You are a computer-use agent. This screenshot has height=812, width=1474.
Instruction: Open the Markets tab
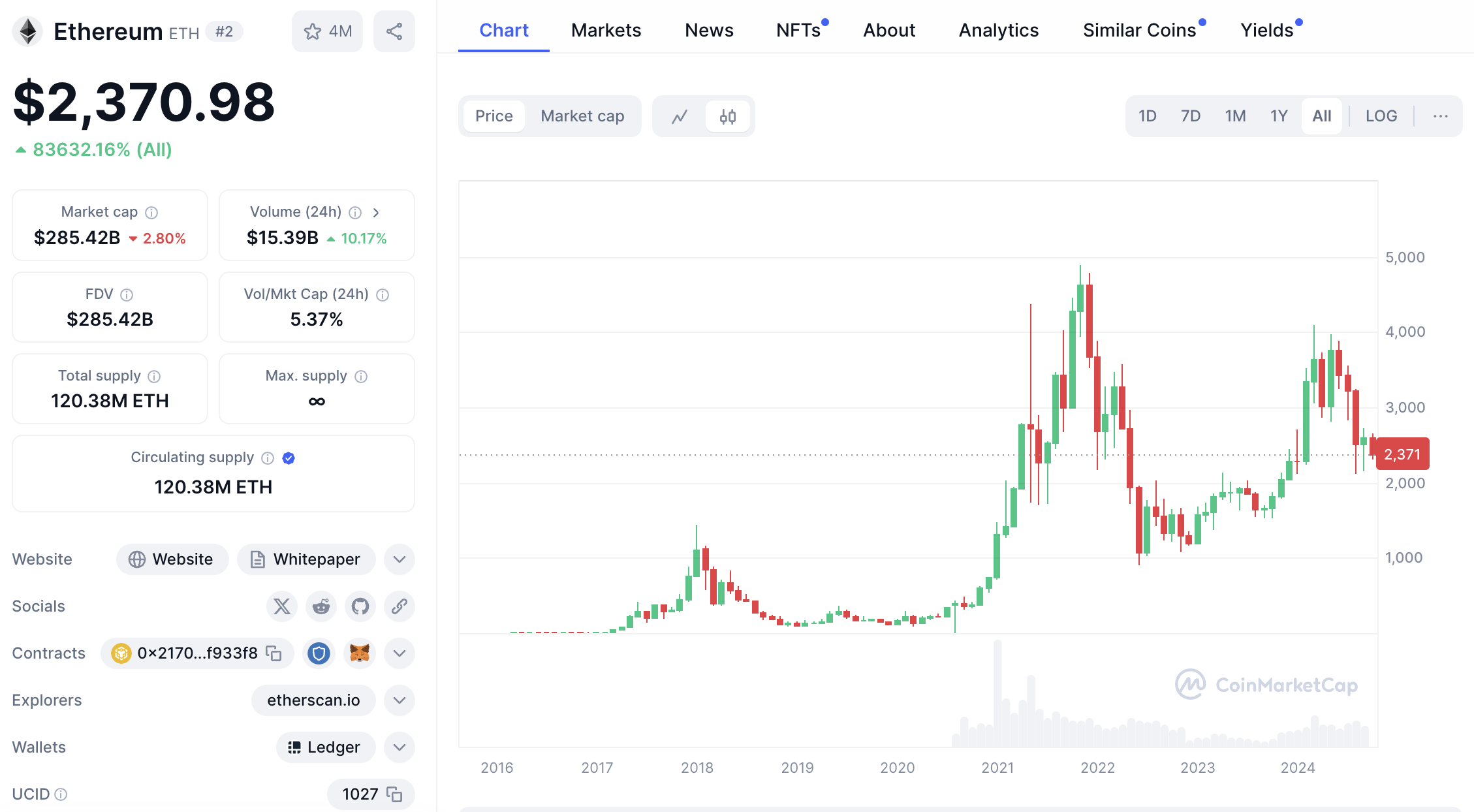(606, 30)
